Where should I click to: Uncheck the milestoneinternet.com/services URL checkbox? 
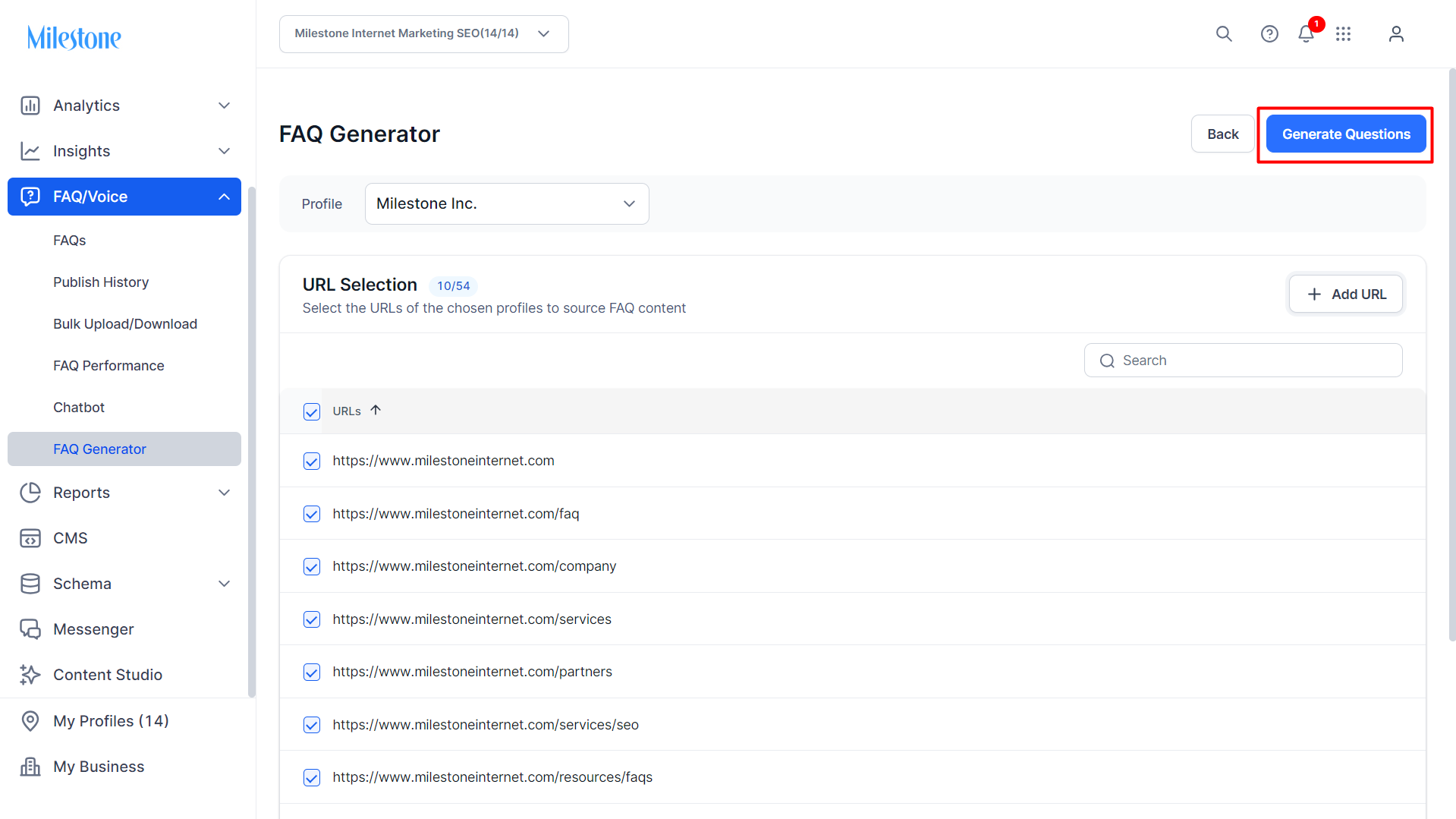(x=312, y=619)
